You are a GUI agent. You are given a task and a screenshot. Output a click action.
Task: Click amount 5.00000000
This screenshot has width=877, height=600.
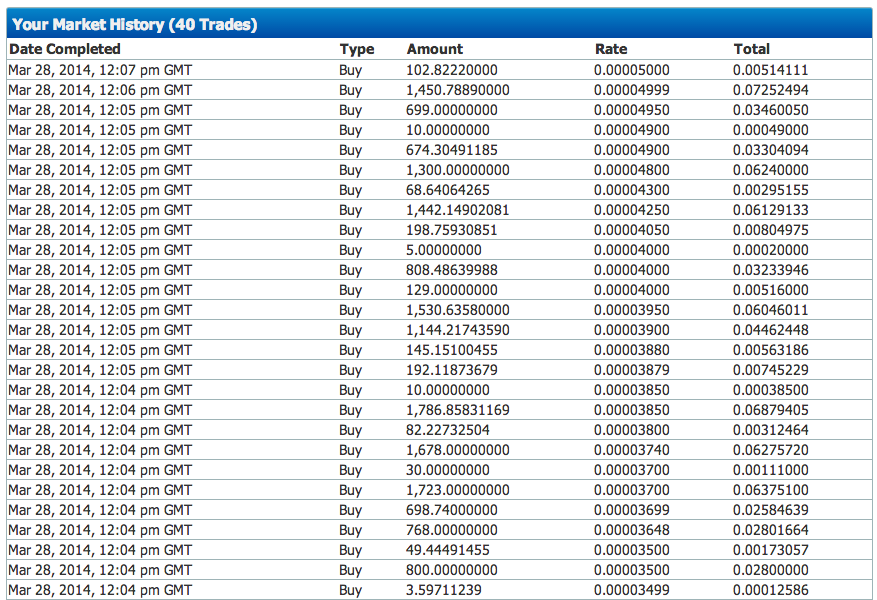click(x=444, y=251)
